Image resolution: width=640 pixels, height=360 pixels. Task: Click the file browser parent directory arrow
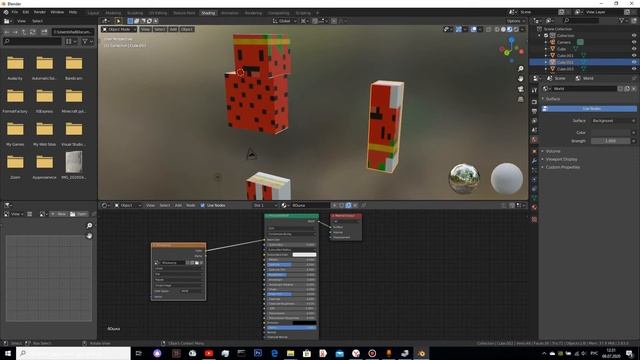pos(24,32)
